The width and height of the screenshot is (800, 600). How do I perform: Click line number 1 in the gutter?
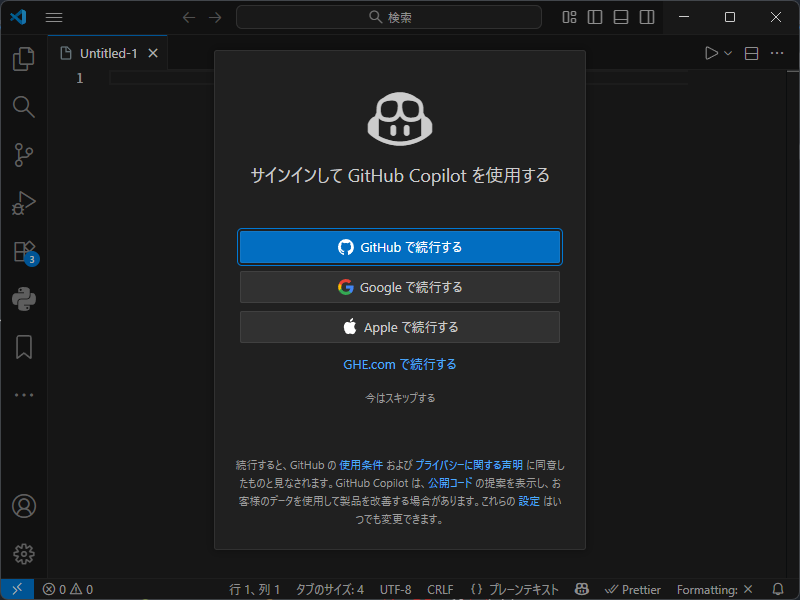point(80,78)
